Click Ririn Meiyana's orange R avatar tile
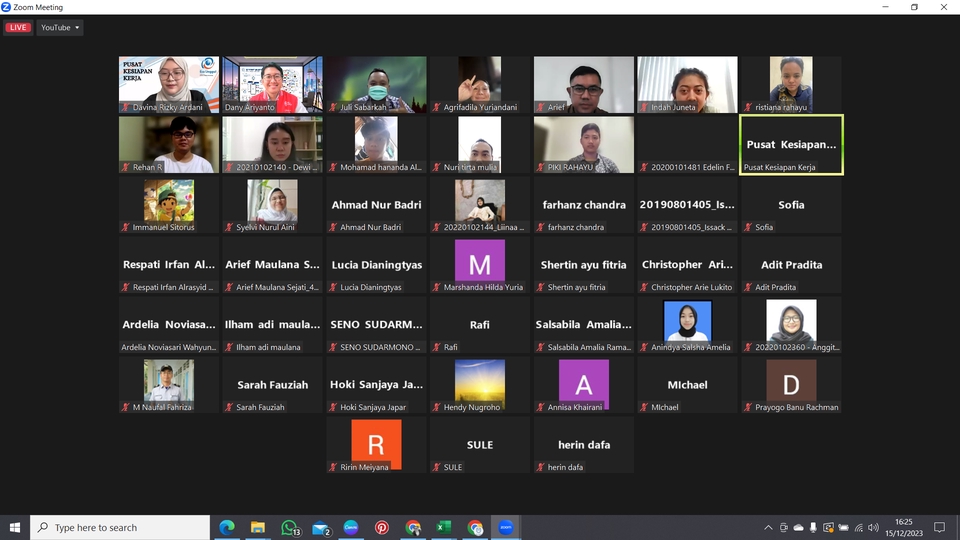This screenshot has width=960, height=540. 376,444
